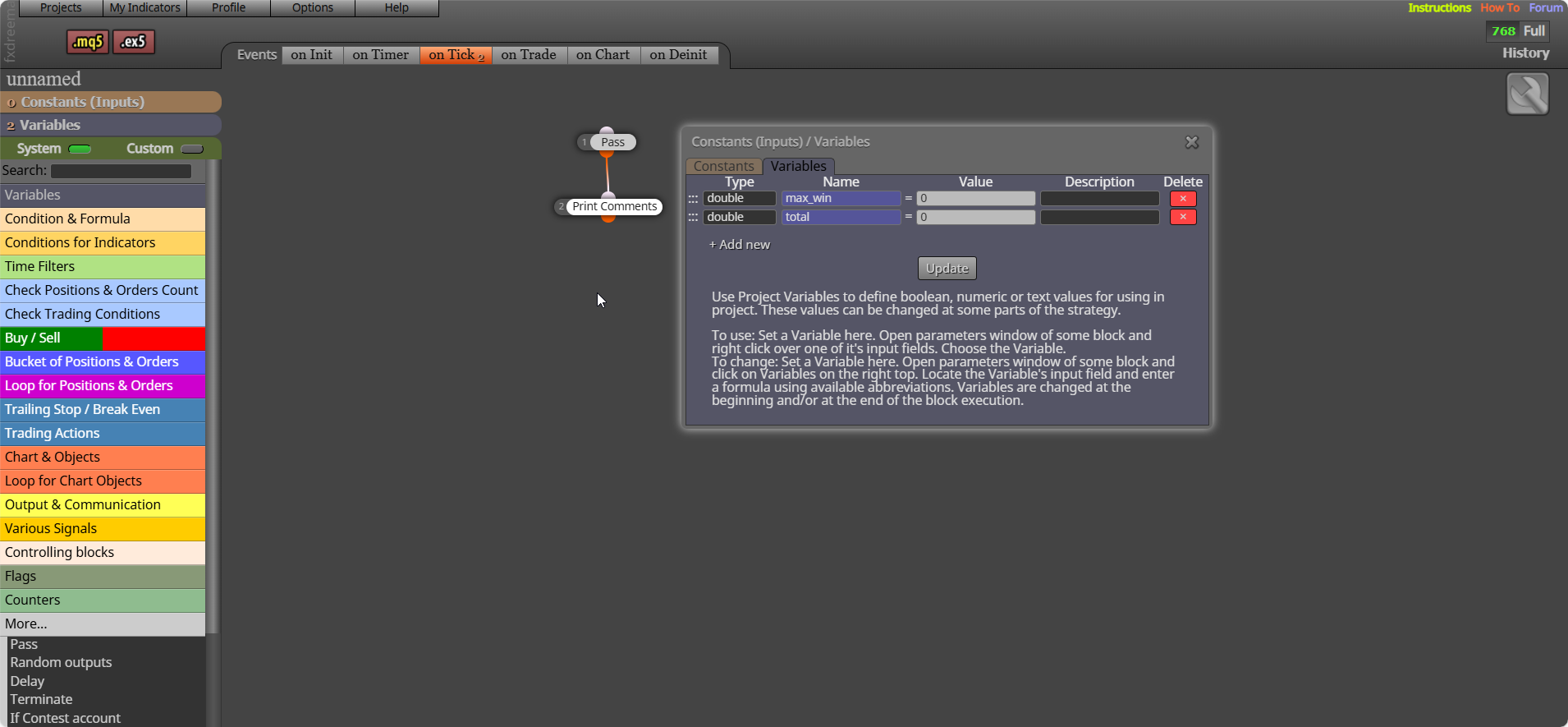The width and height of the screenshot is (1568, 727).
Task: Edit max_win name field
Action: pyautogui.click(x=841, y=199)
